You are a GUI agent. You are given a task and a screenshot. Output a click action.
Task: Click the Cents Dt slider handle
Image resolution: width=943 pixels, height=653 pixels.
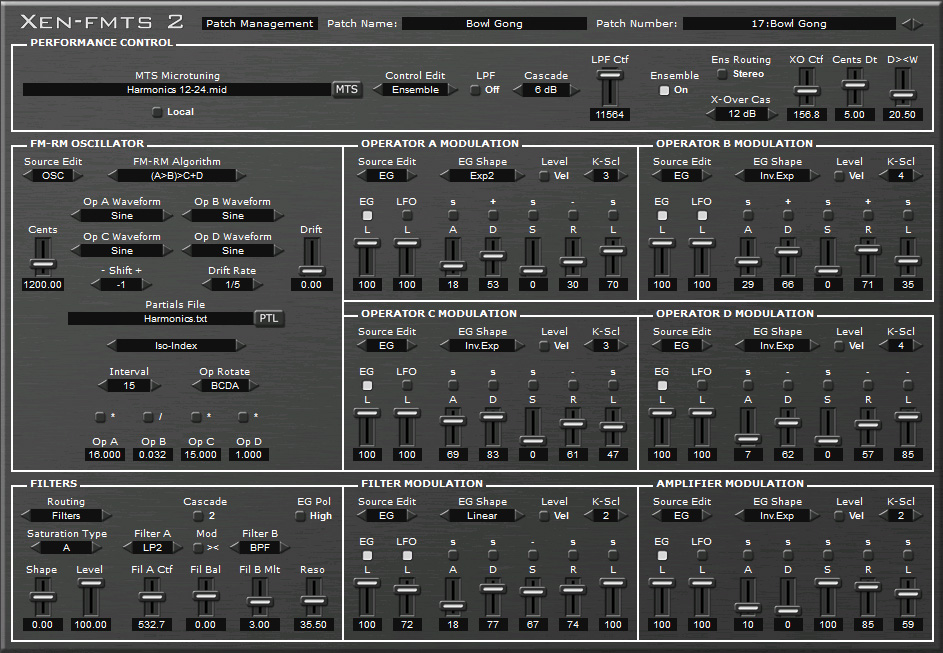[854, 85]
